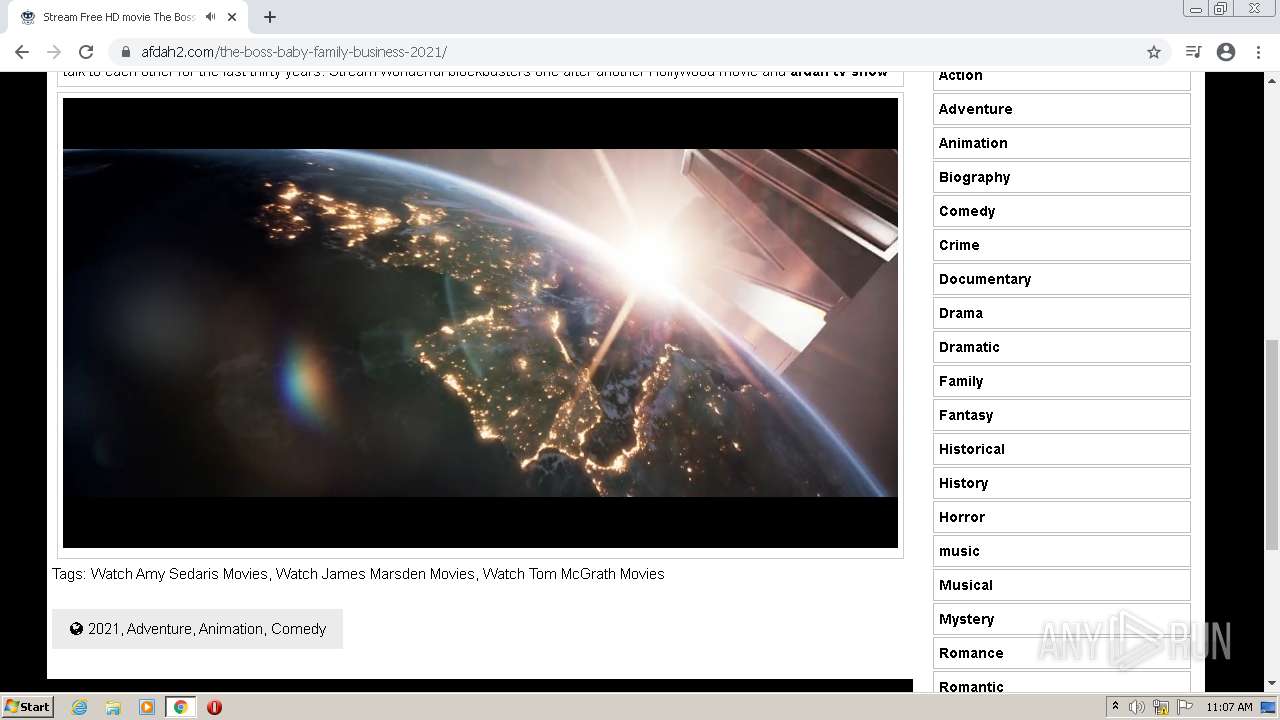Open the media control icon in the toolbar
This screenshot has height=720, width=1280.
click(1193, 52)
